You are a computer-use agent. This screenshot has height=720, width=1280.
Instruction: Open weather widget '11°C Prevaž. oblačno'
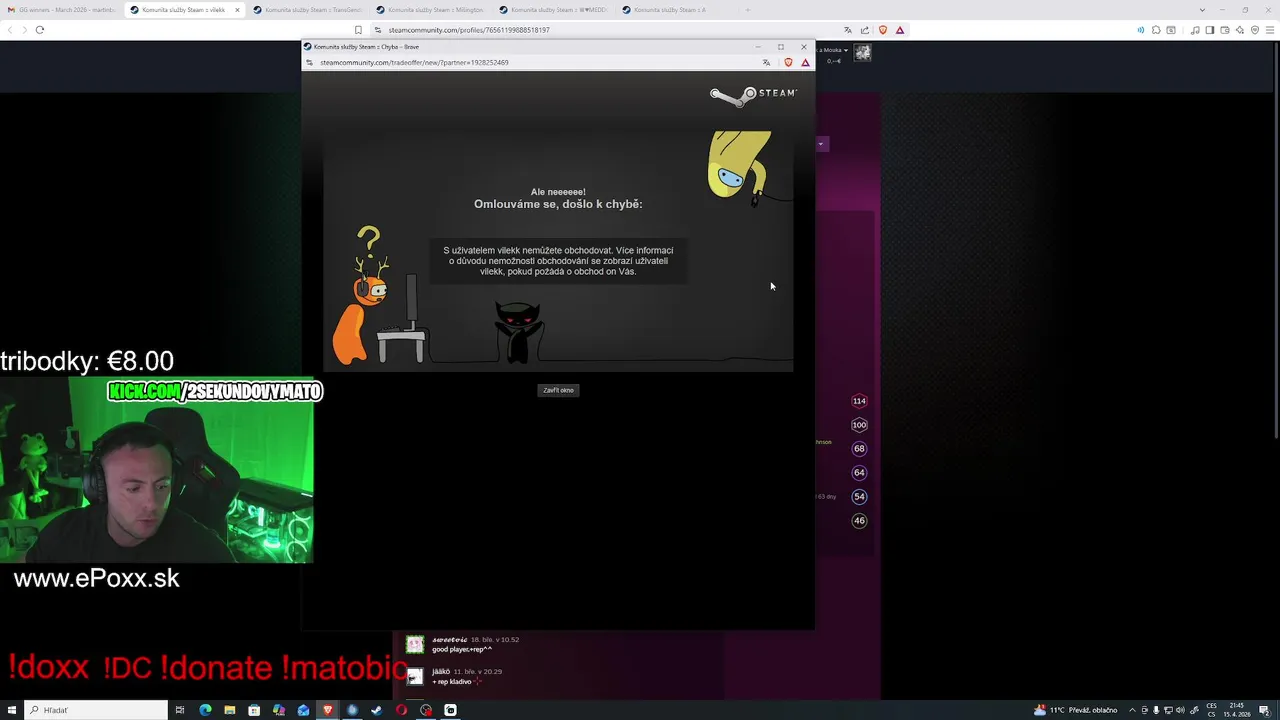tap(1075, 710)
